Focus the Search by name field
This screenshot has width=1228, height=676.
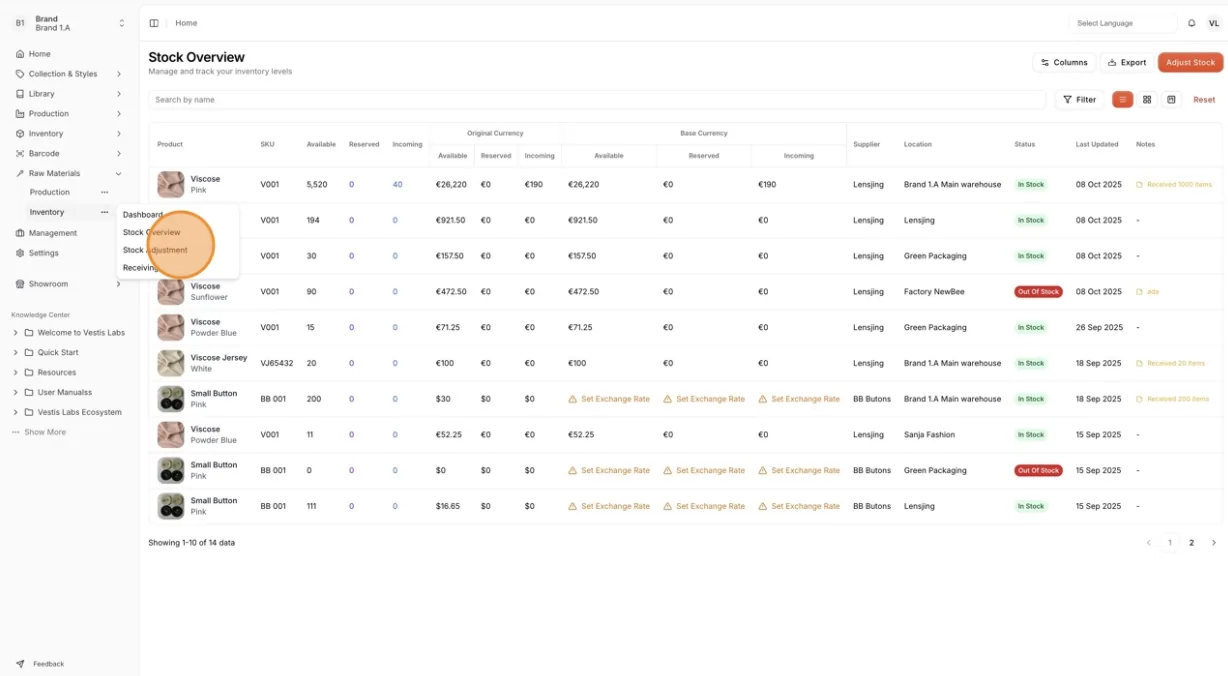coord(597,100)
